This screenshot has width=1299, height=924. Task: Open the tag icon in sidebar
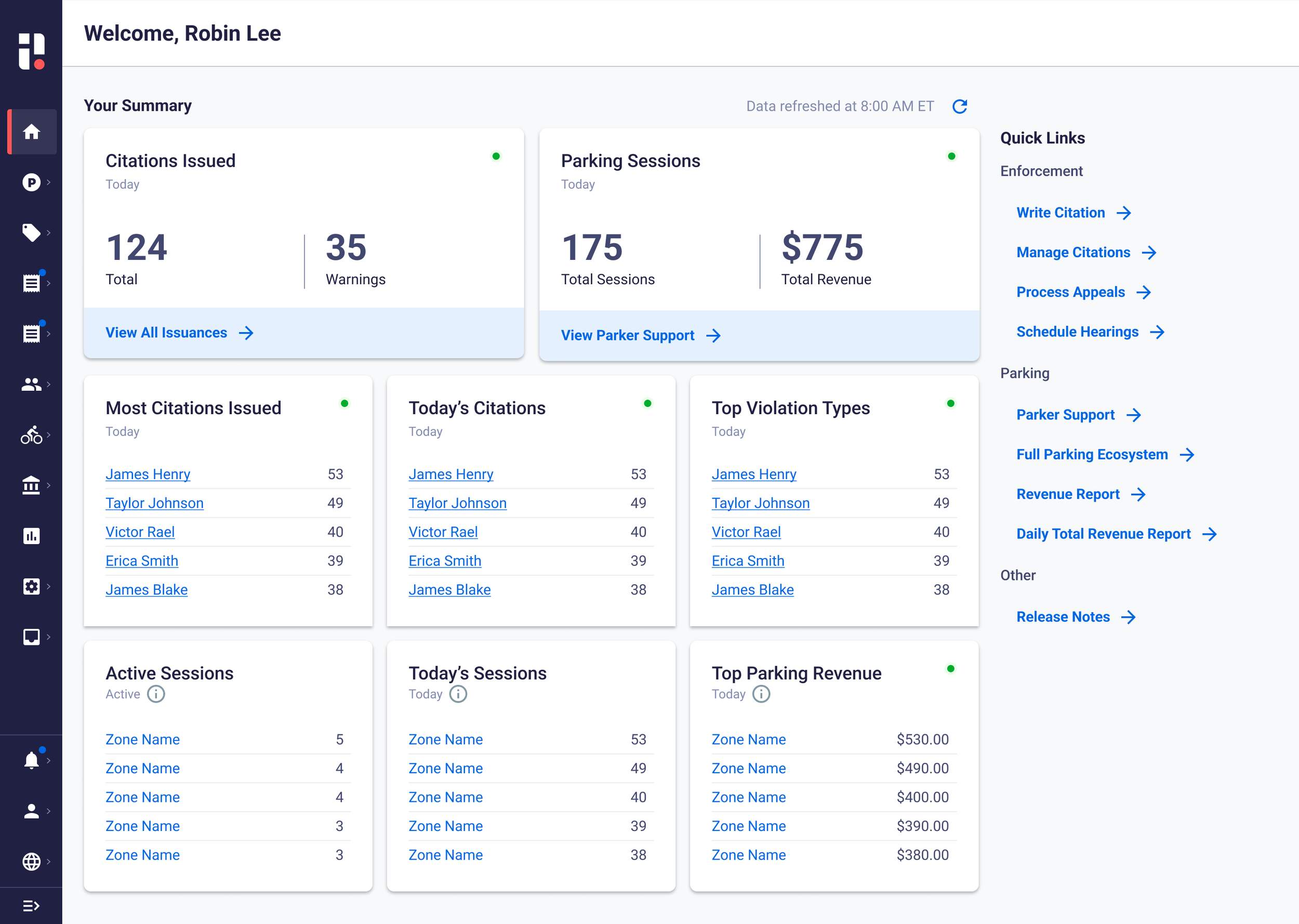tap(31, 232)
